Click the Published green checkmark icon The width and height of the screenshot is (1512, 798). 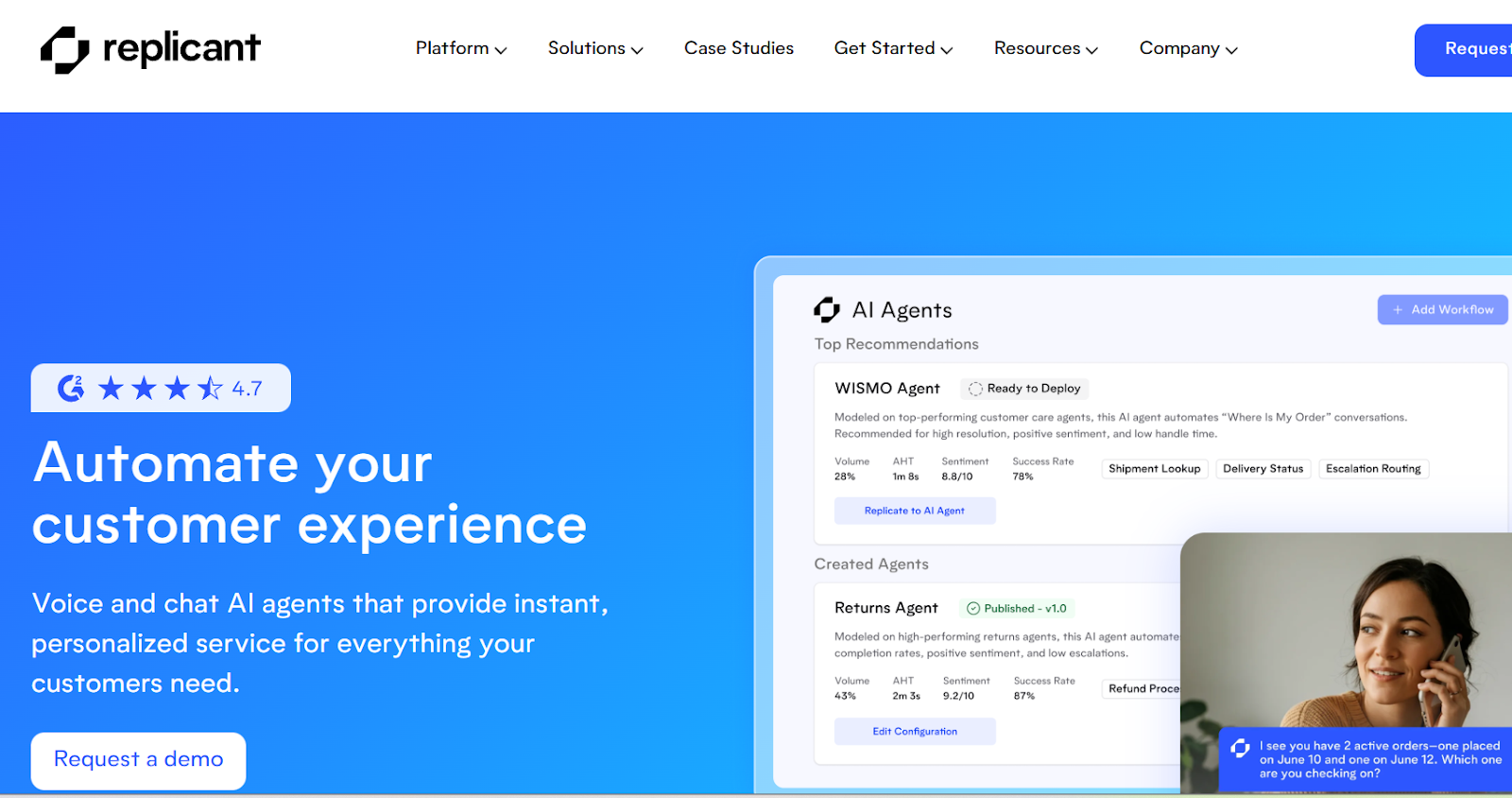[973, 609]
